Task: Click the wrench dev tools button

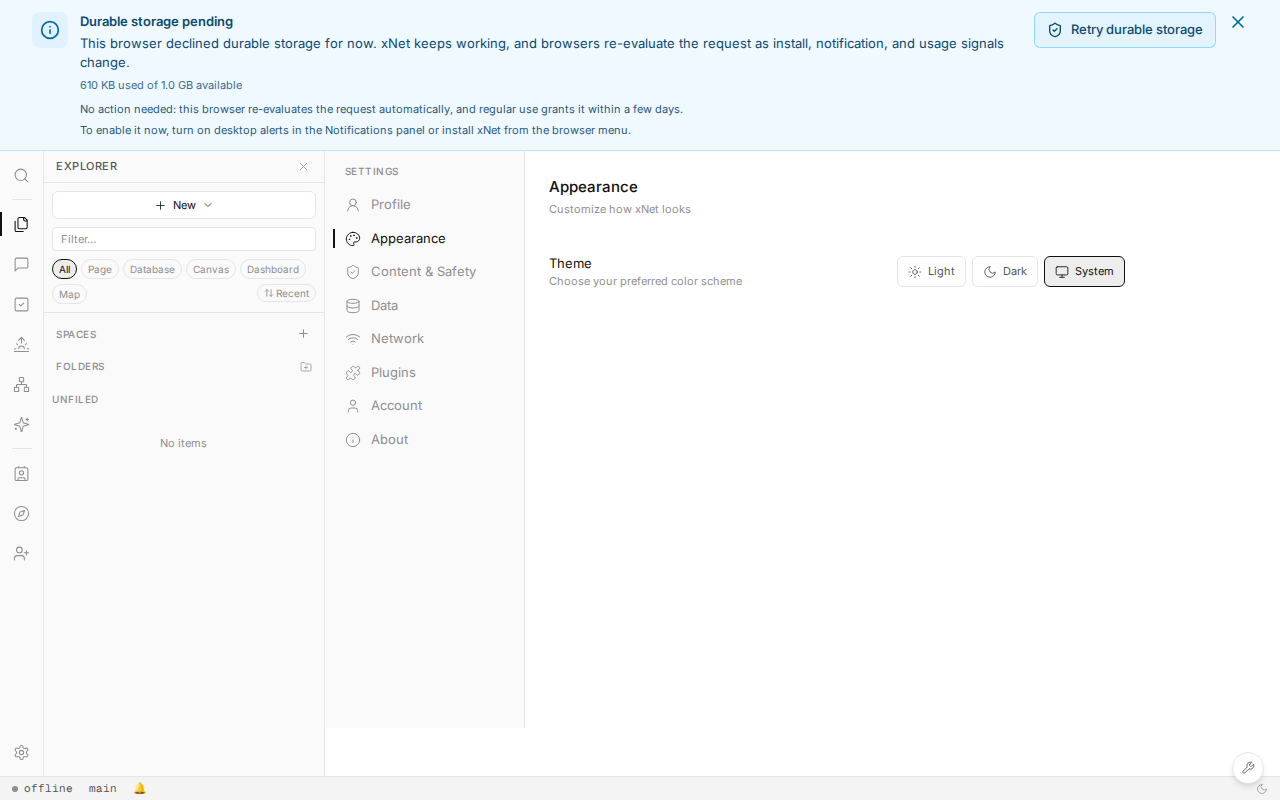Action: click(x=1247, y=768)
